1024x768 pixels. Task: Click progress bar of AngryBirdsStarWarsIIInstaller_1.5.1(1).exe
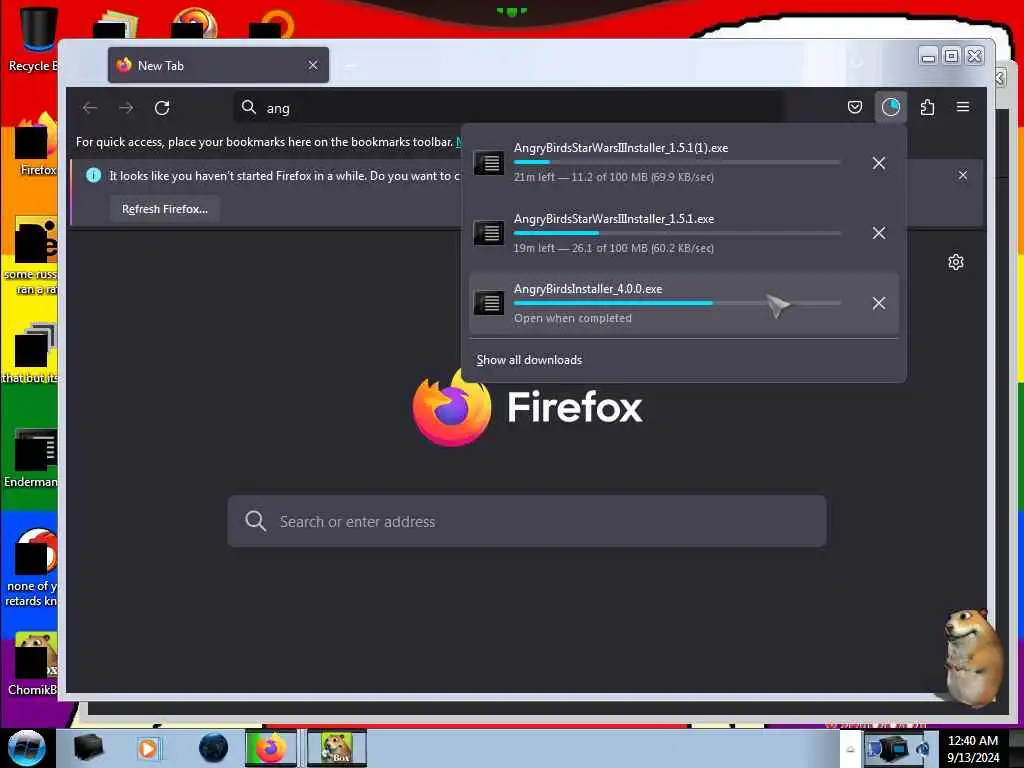pos(677,162)
